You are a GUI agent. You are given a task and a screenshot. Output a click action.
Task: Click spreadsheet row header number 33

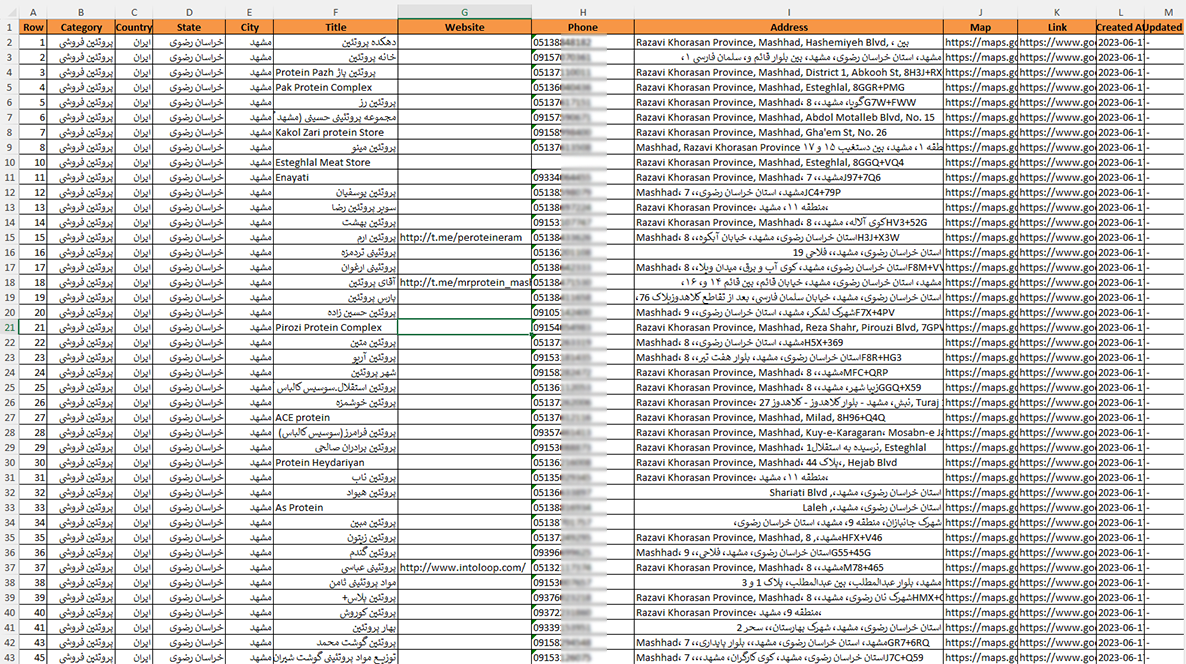coord(10,507)
